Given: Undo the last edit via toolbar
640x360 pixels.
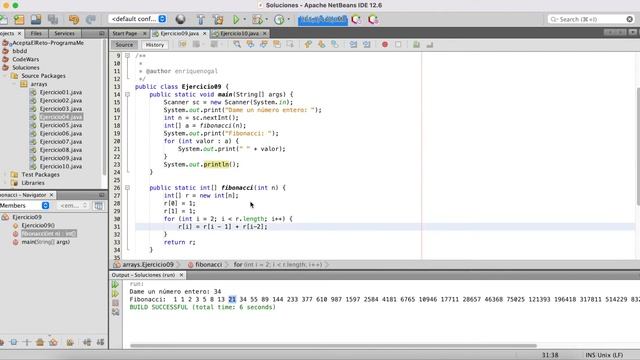Looking at the screenshot, I should pos(74,19).
